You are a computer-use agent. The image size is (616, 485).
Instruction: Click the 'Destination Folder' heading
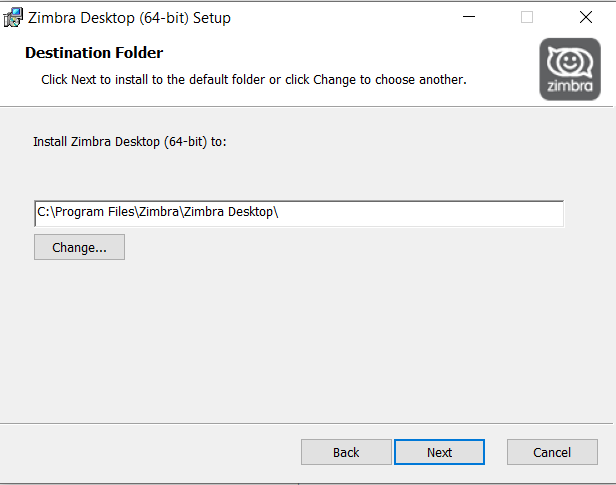94,53
